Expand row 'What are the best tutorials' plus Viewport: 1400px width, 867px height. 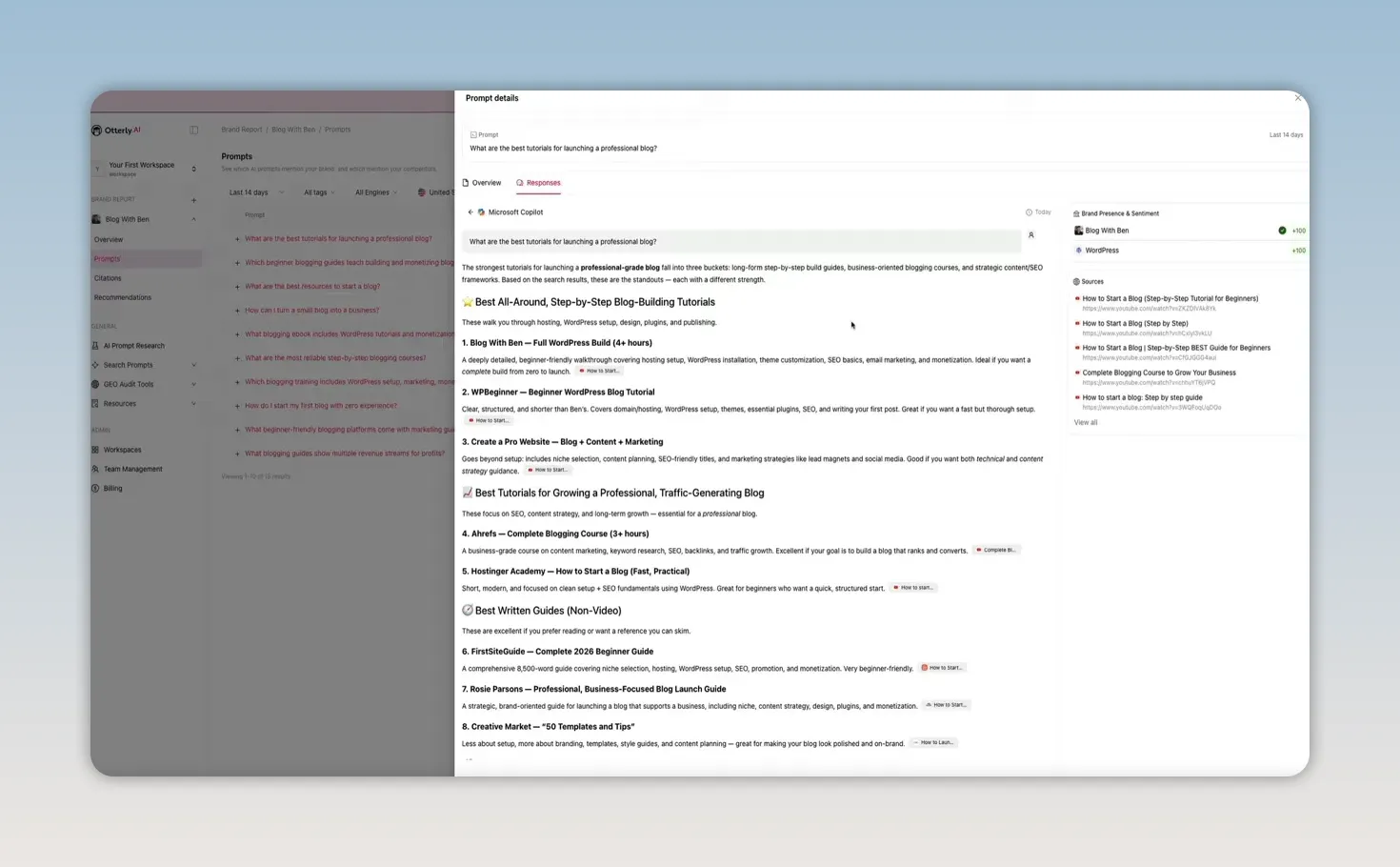pos(237,239)
